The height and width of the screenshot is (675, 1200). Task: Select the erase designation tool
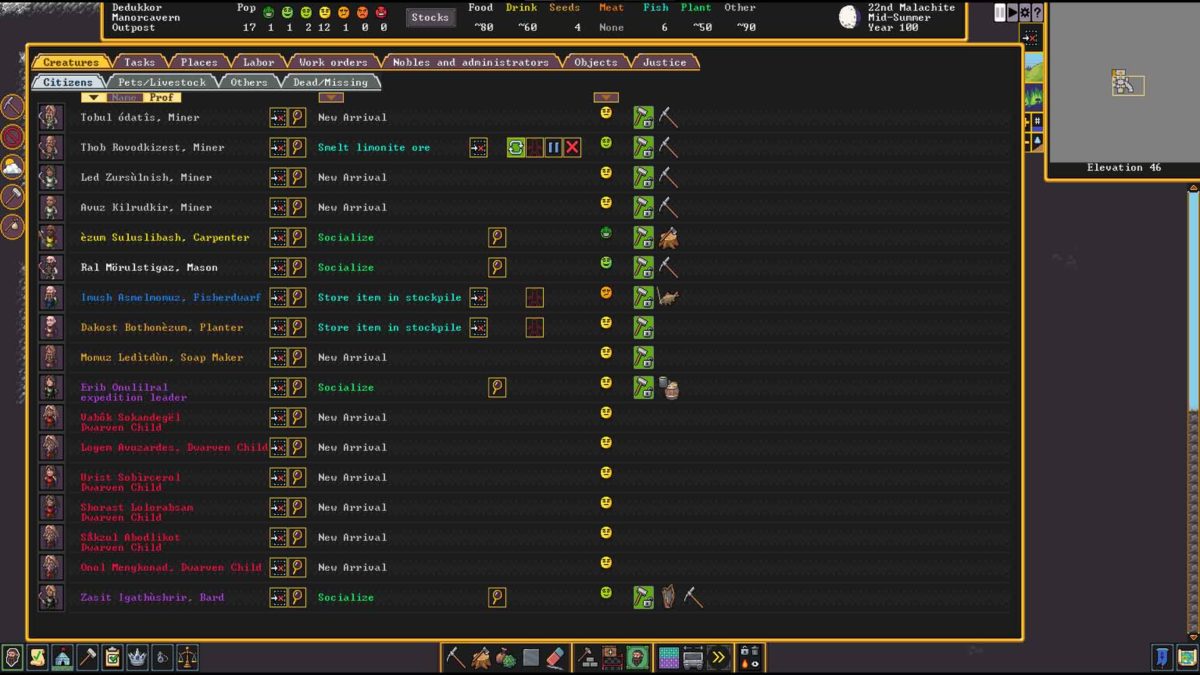557,657
